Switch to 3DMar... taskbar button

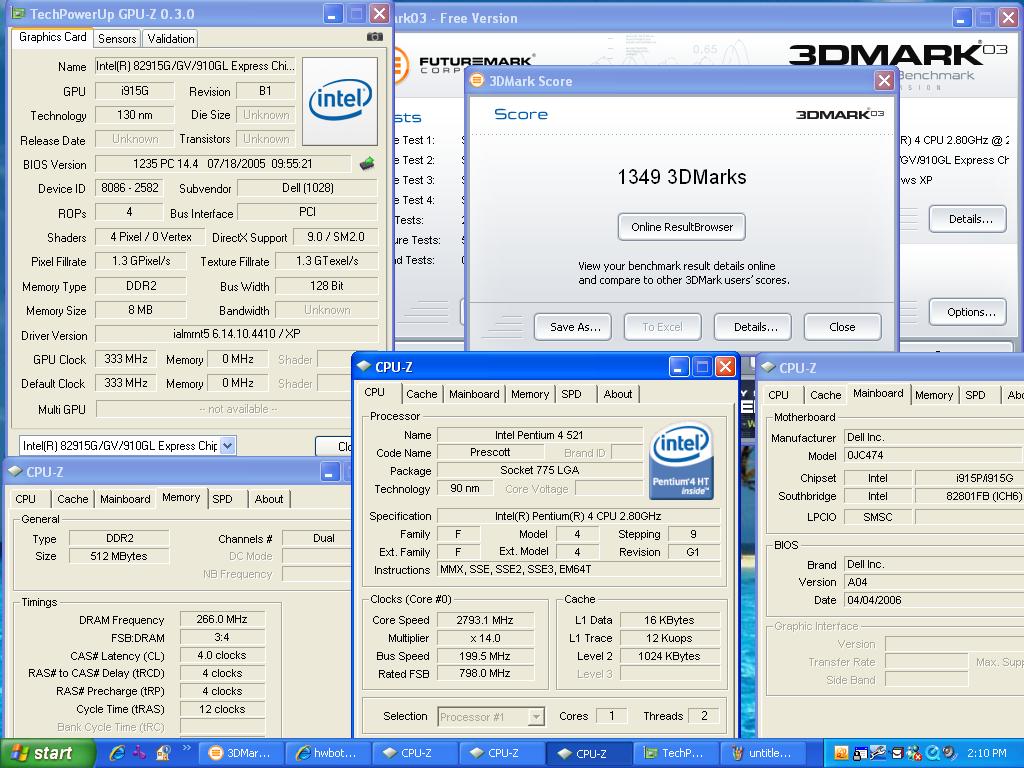click(240, 753)
